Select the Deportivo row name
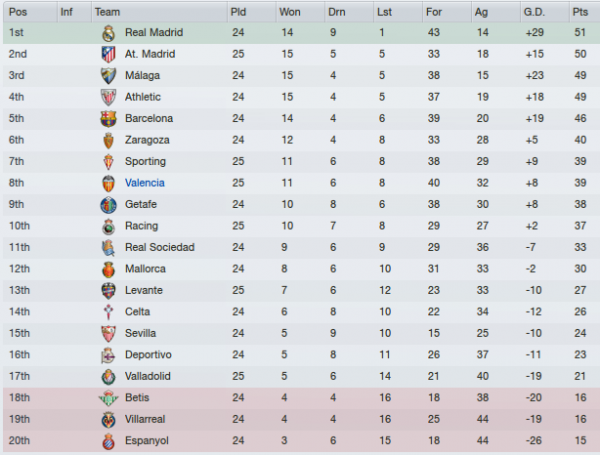600x455 pixels. pos(148,355)
